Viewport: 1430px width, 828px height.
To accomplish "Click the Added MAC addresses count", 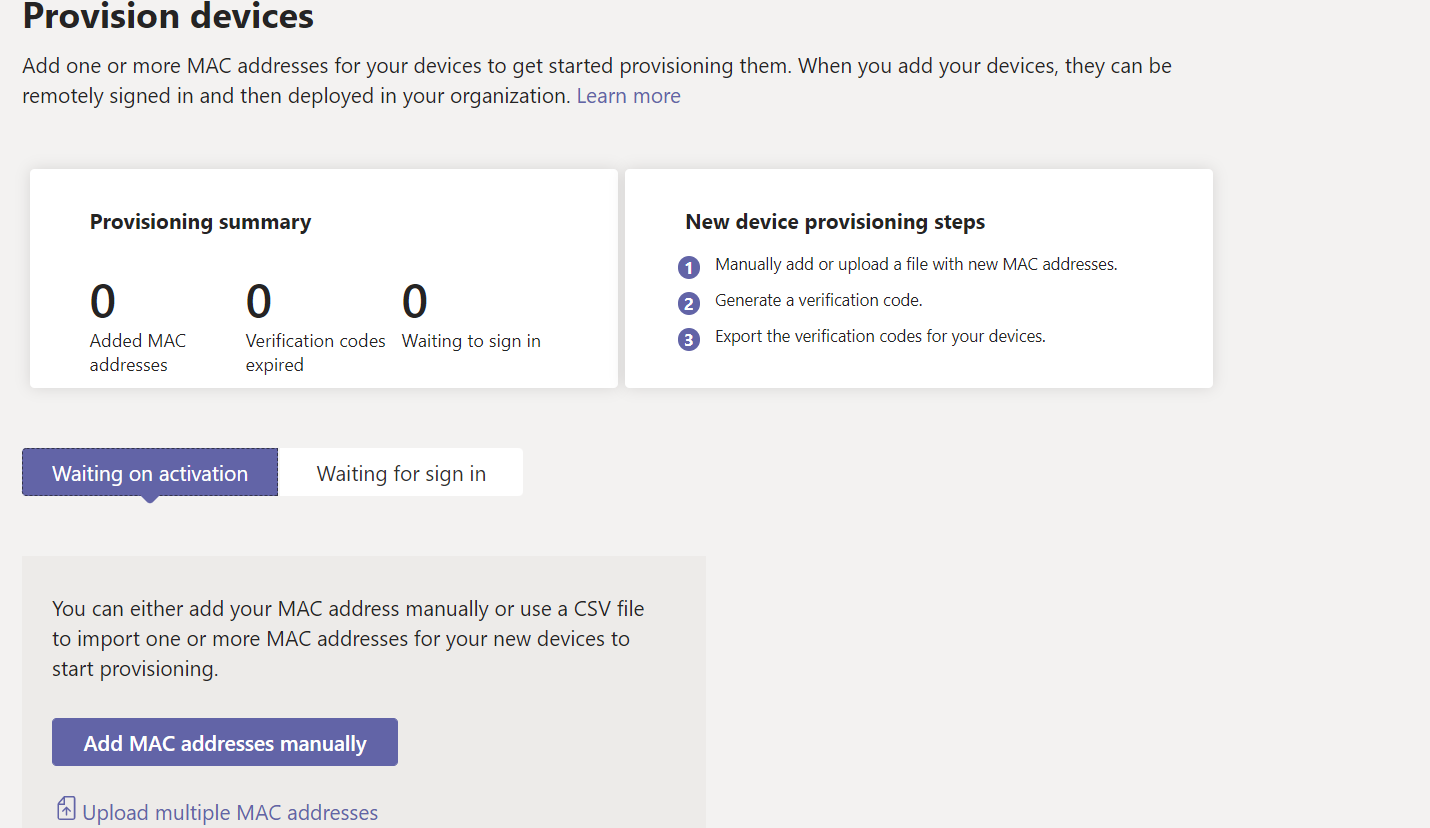I will click(103, 301).
